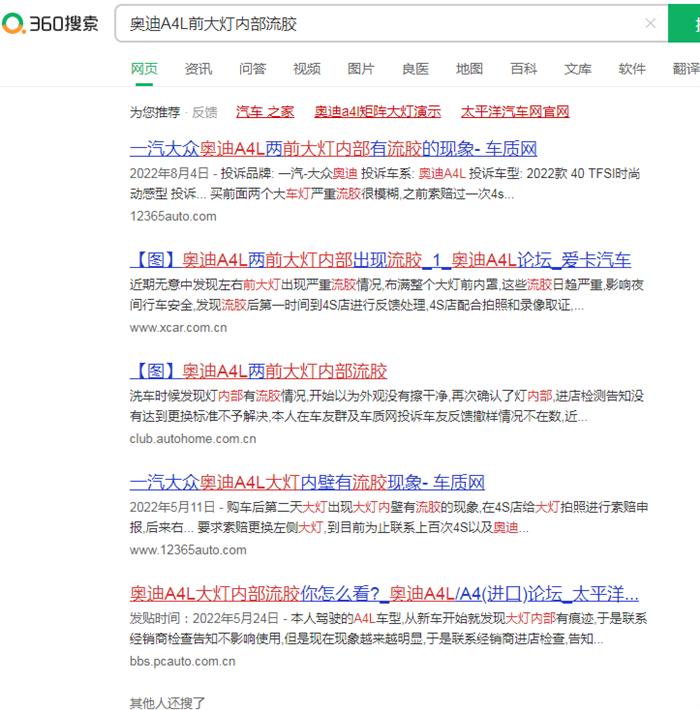700x710 pixels.
Task: Click the green search button
Action: tap(684, 24)
